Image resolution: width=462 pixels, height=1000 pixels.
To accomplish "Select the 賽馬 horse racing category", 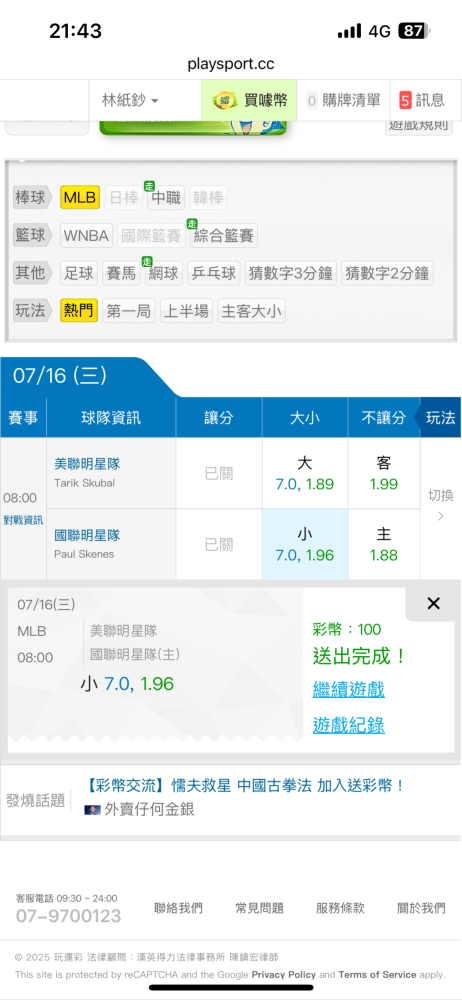I will pos(121,274).
